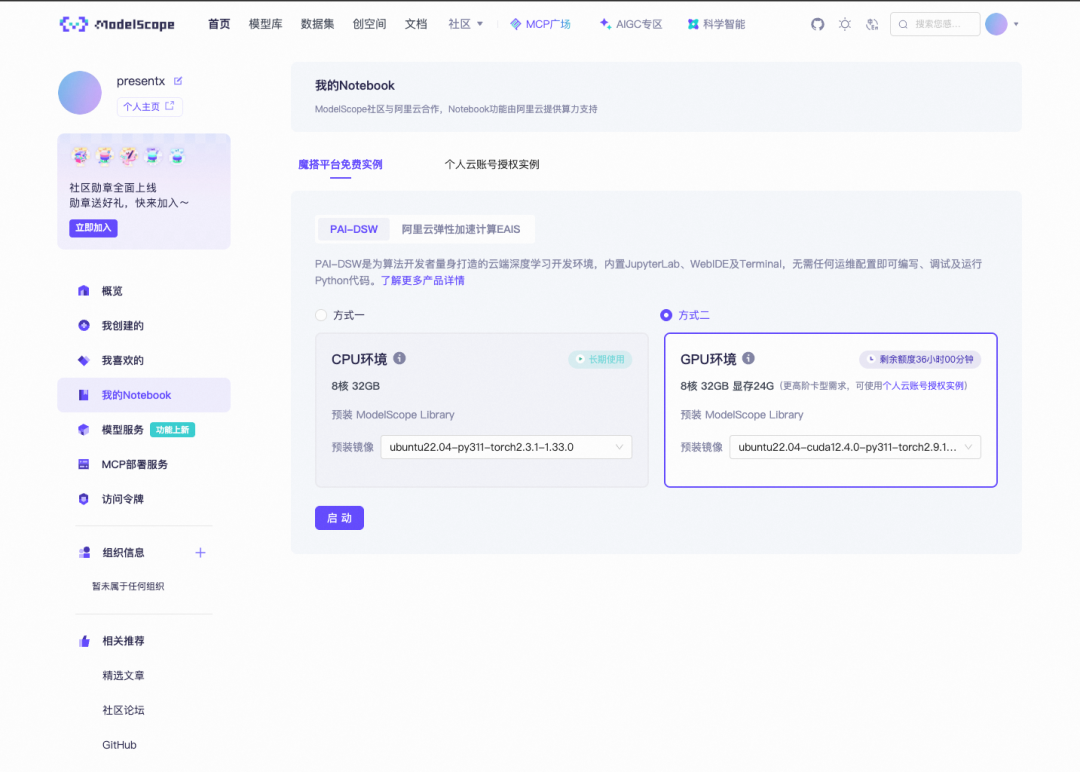This screenshot has width=1080, height=772.
Task: Click the 我喜欢的 diamond icon
Action: [x=83, y=360]
